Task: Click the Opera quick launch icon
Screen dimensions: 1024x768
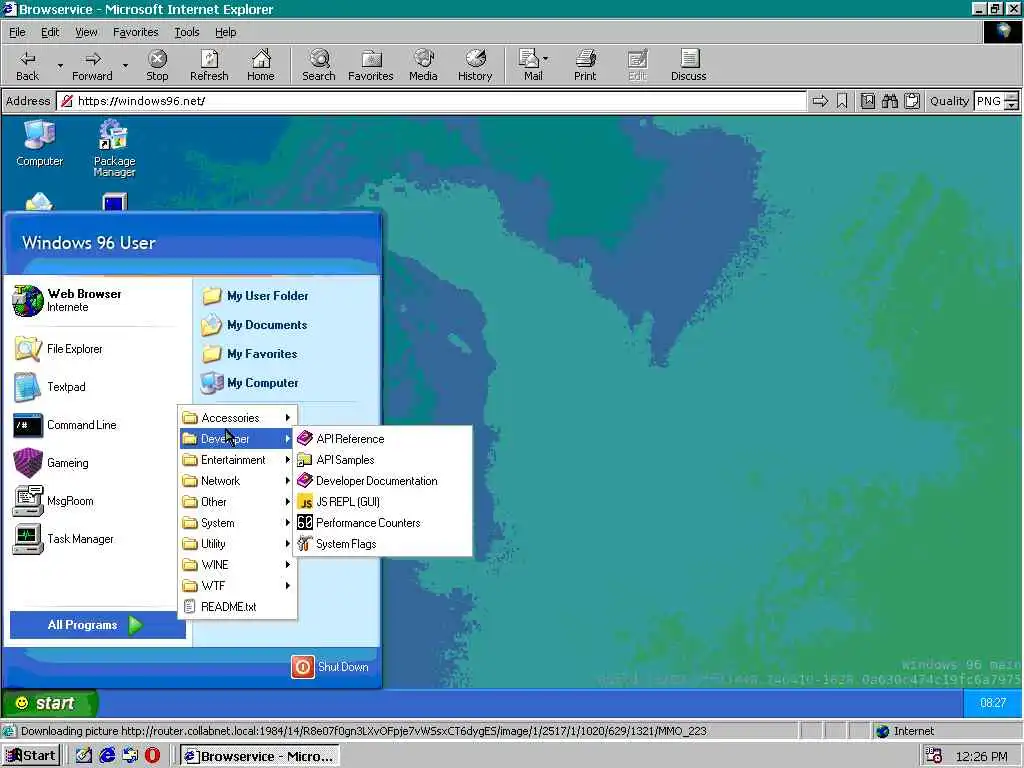Action: 152,756
